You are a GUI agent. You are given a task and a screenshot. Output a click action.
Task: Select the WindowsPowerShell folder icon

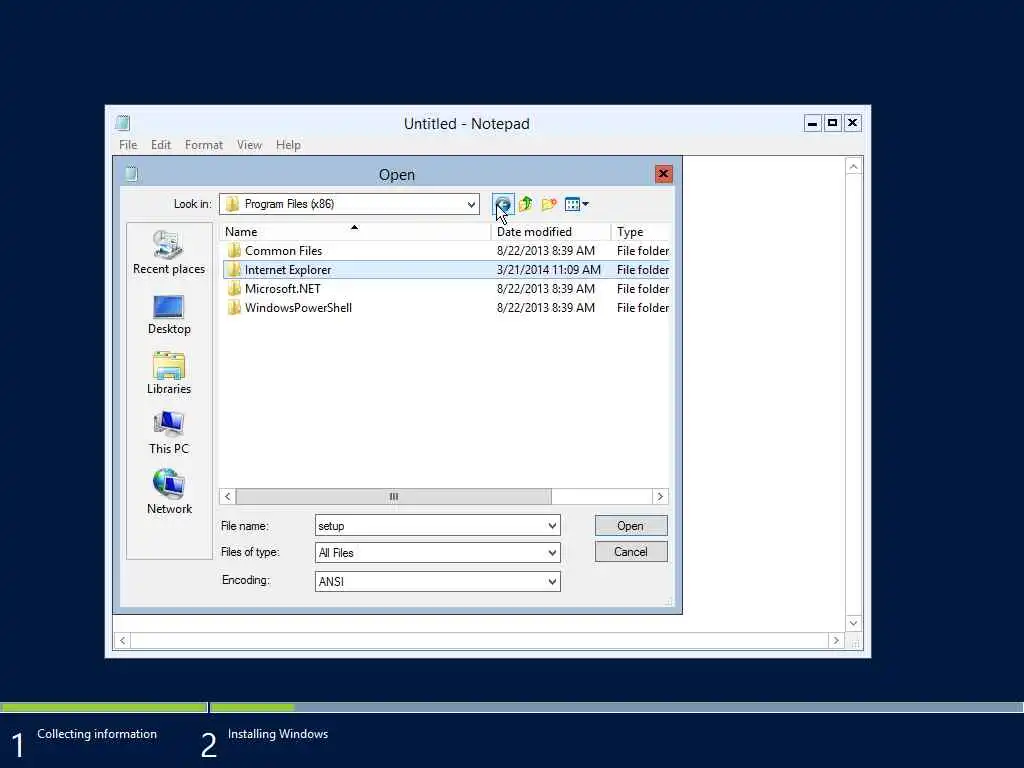click(234, 308)
